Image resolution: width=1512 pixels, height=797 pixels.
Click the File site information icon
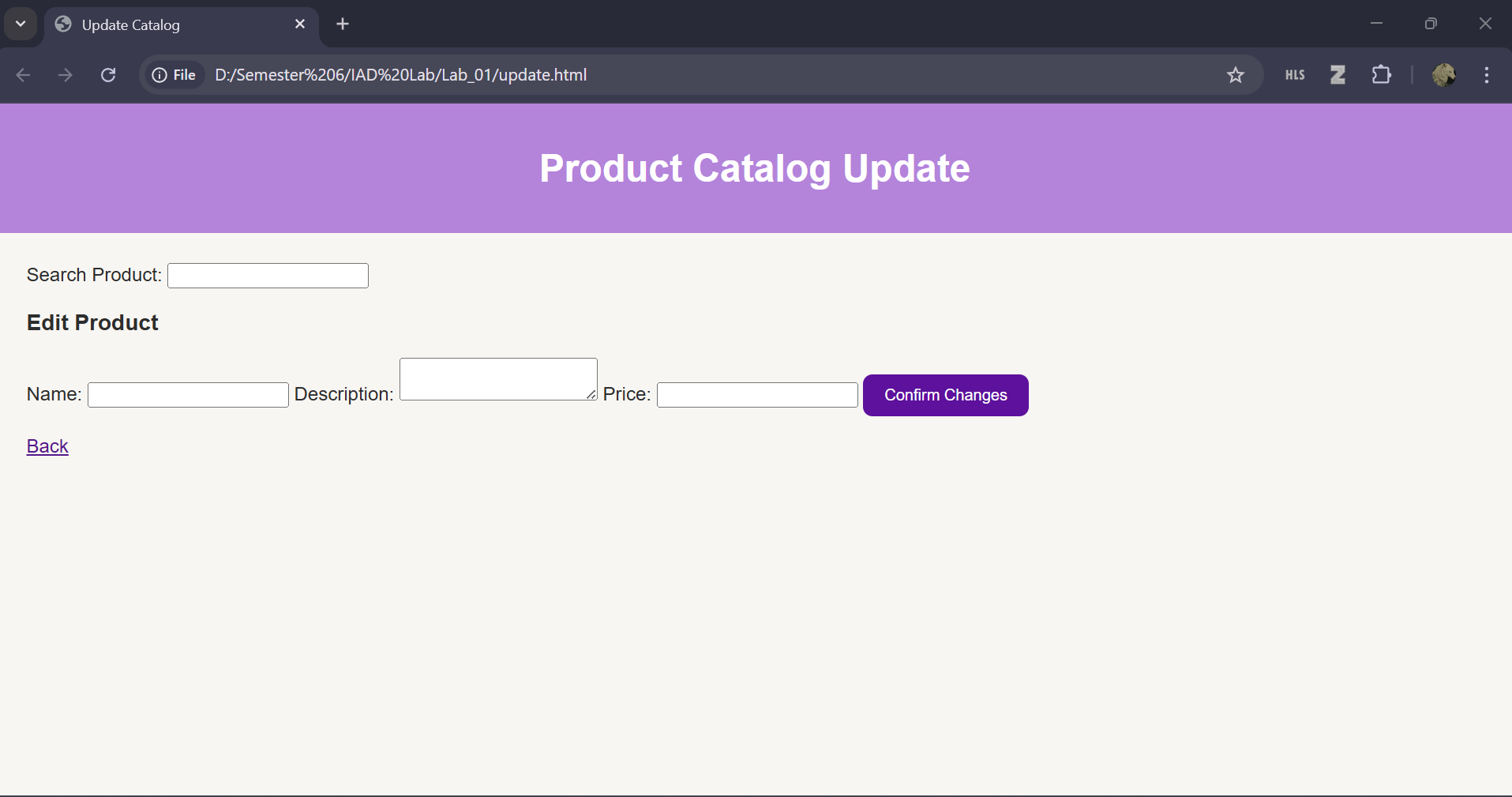[x=159, y=75]
